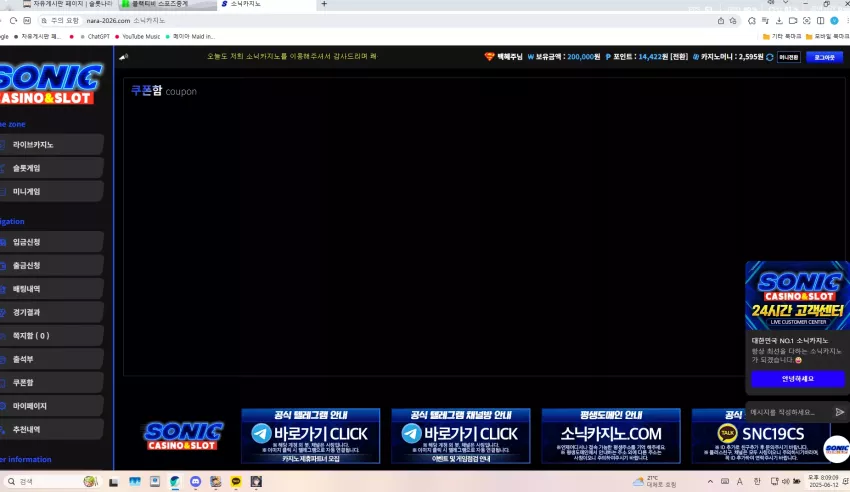Viewport: 850px width, 492px height.
Task: Click the browser profile avatar
Action: 834,21
